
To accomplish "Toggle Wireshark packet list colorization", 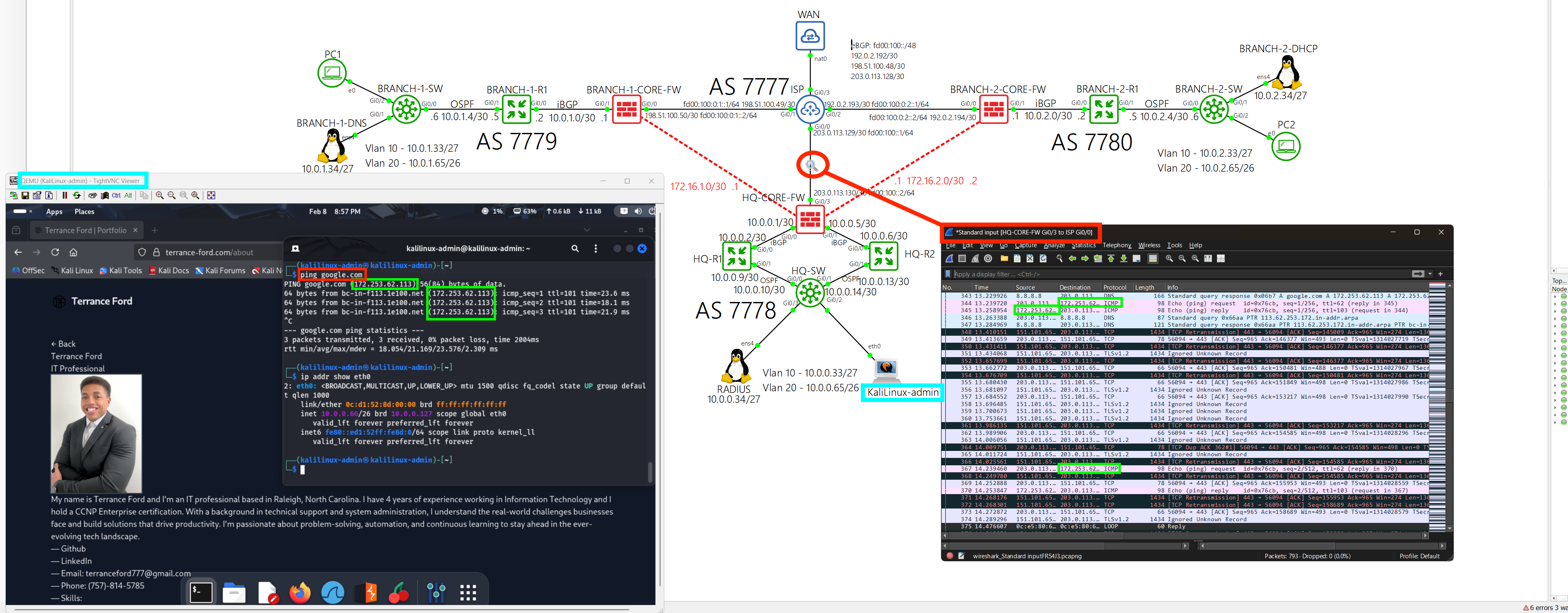I will 1152,259.
